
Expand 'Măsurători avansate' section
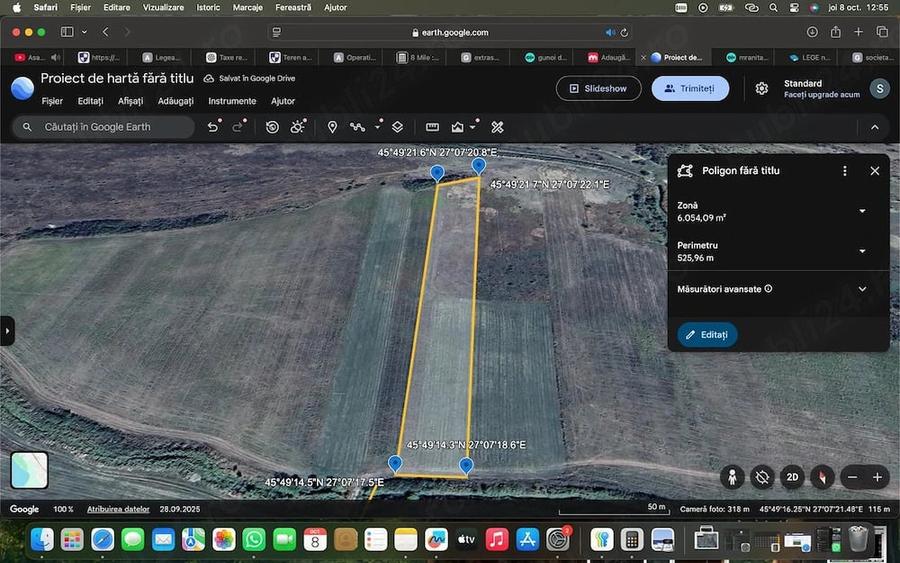[862, 289]
